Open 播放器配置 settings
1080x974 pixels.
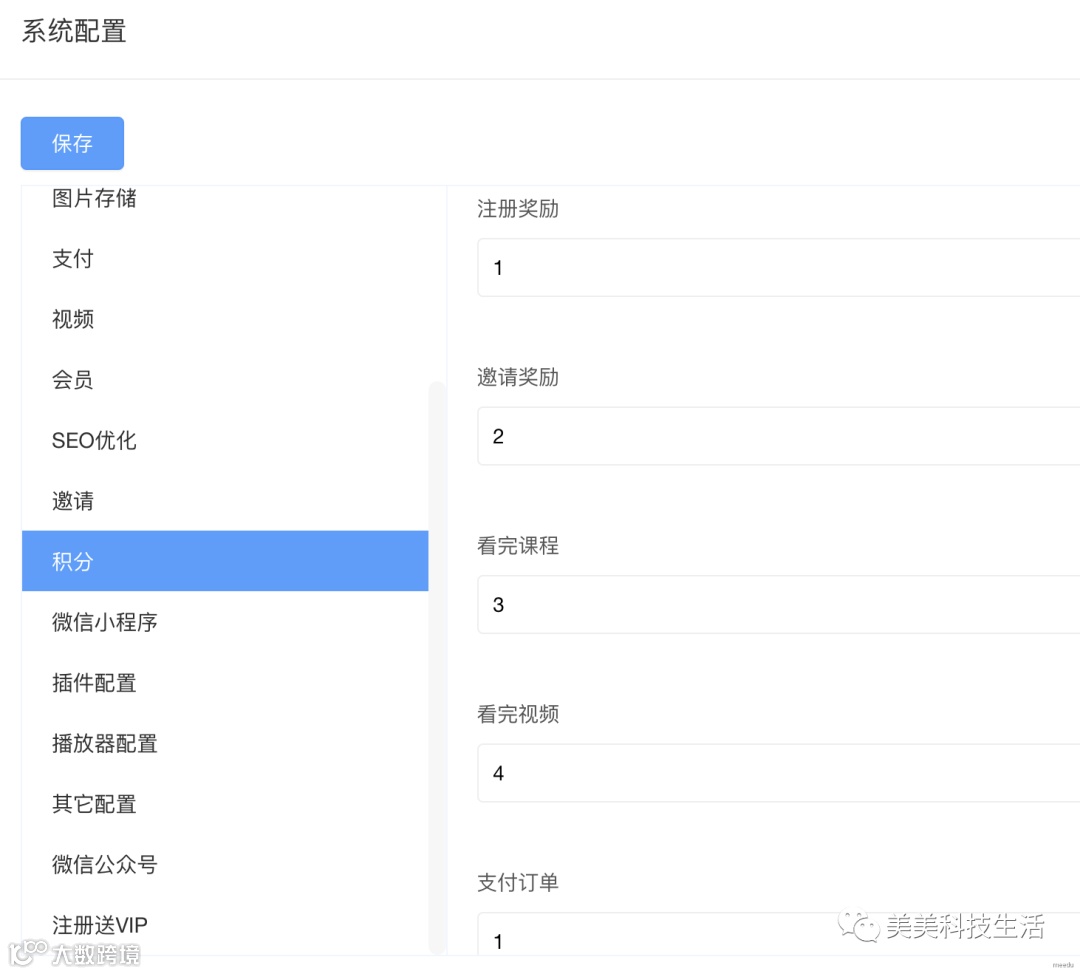(105, 744)
